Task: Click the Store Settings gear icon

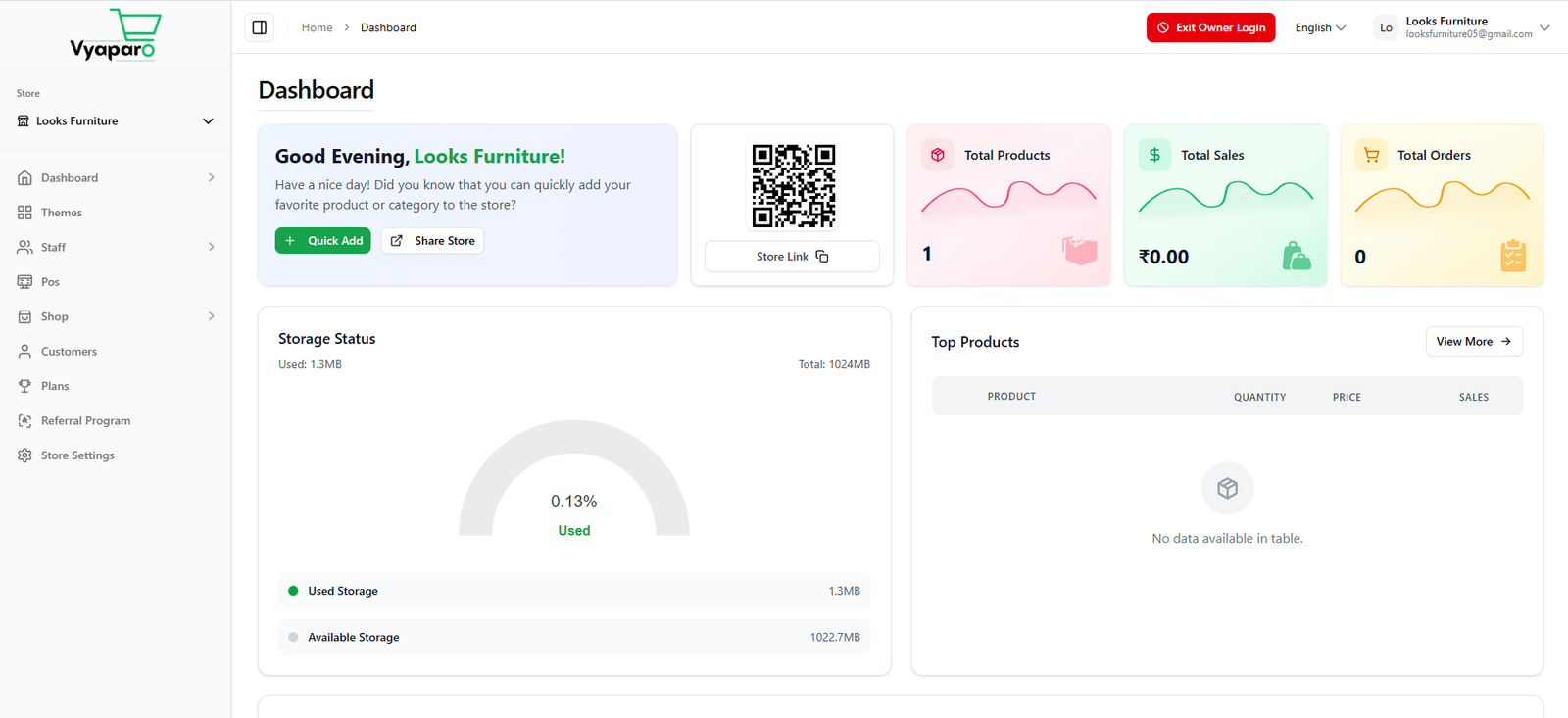Action: (x=24, y=455)
